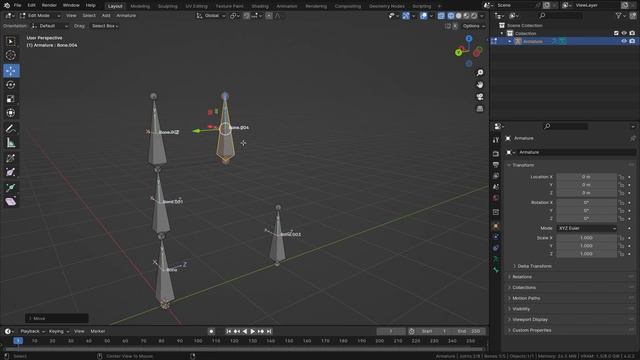Activate the 3D Cursor tool

(x=11, y=55)
